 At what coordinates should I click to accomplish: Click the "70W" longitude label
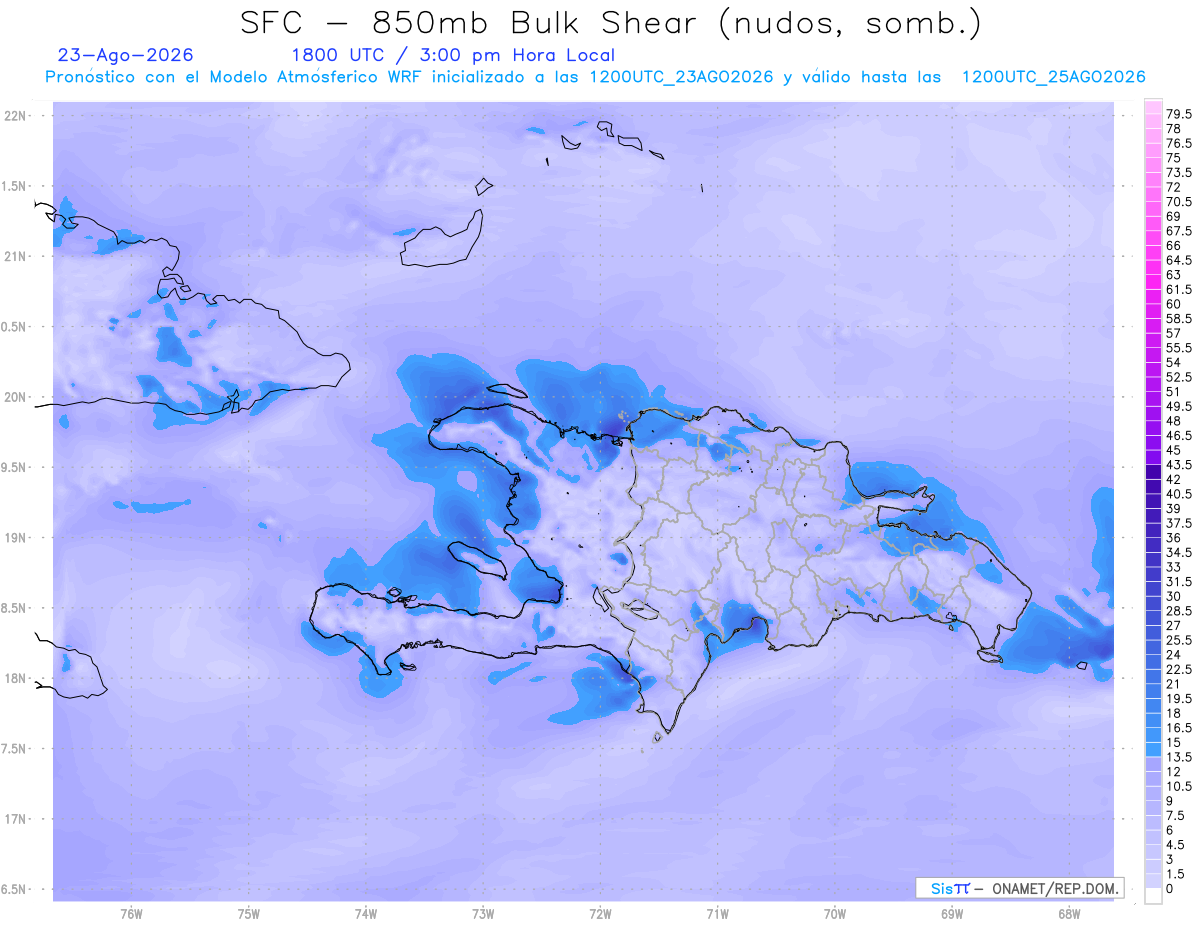click(x=835, y=913)
